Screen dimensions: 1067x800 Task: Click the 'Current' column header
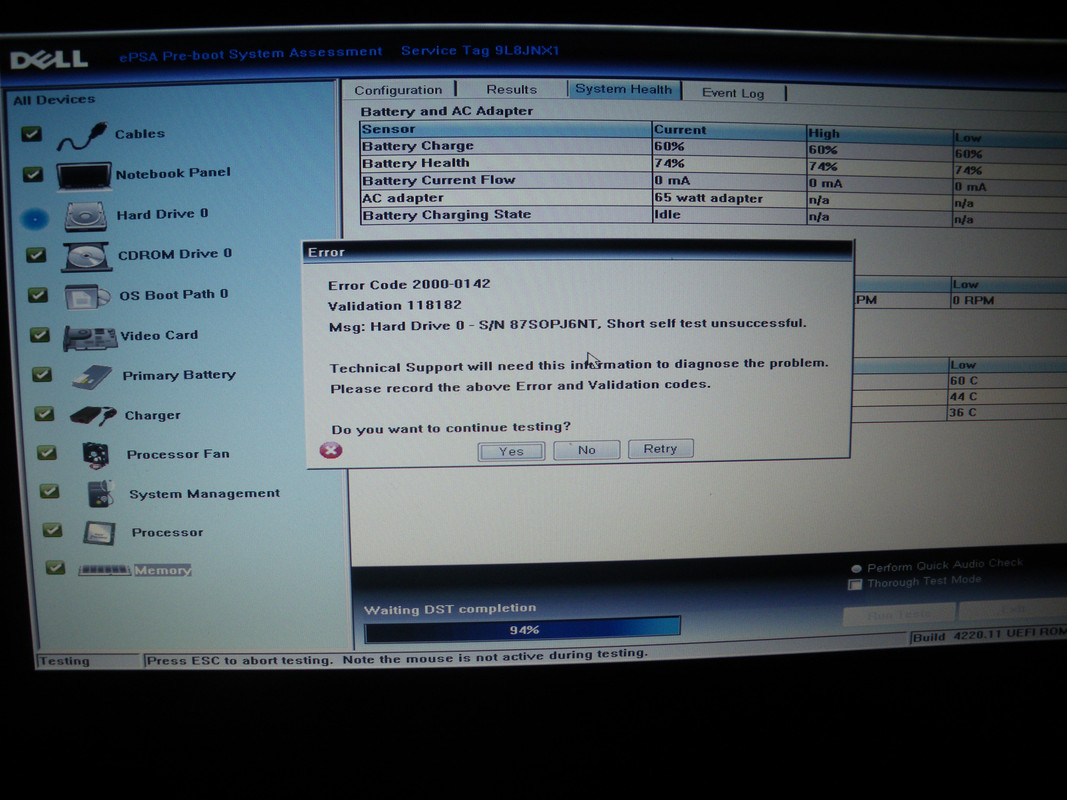coord(729,131)
